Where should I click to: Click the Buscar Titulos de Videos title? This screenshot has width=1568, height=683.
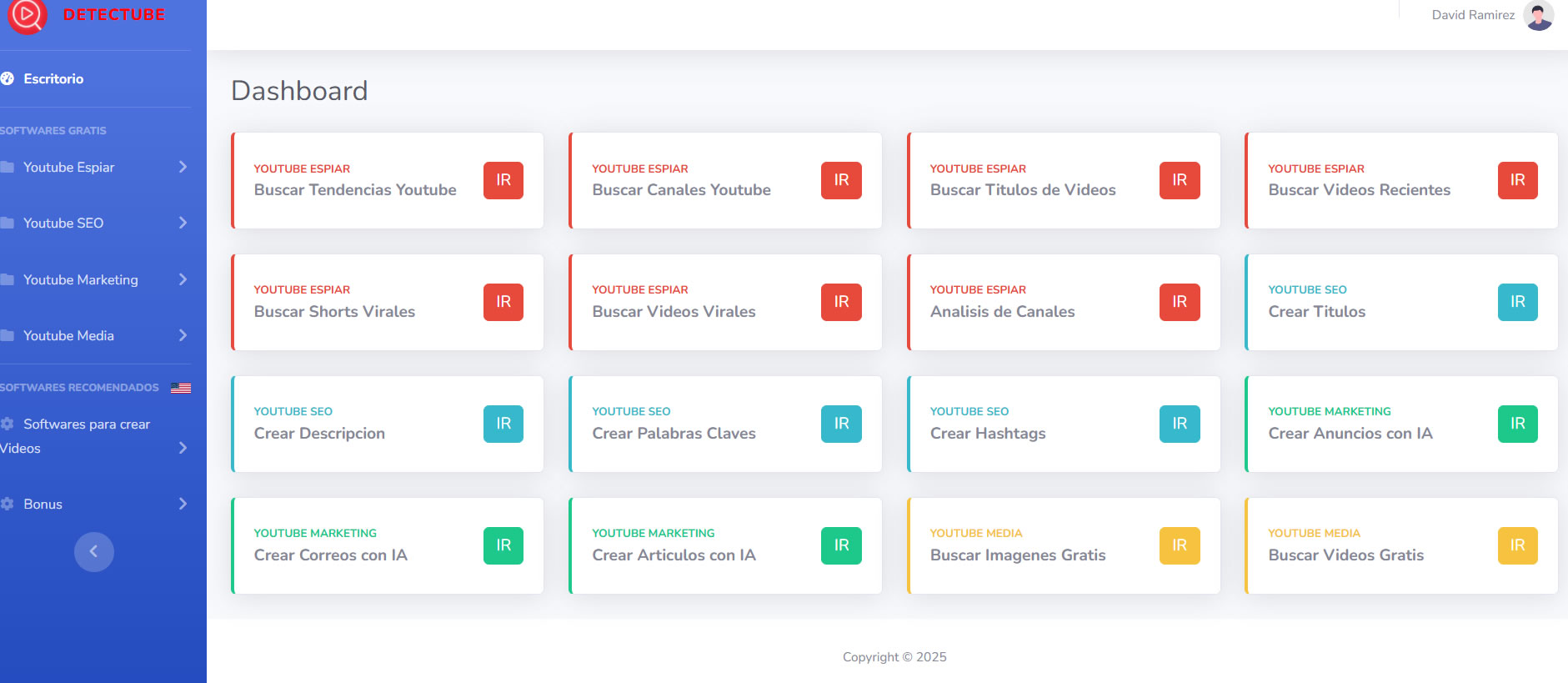1023,190
